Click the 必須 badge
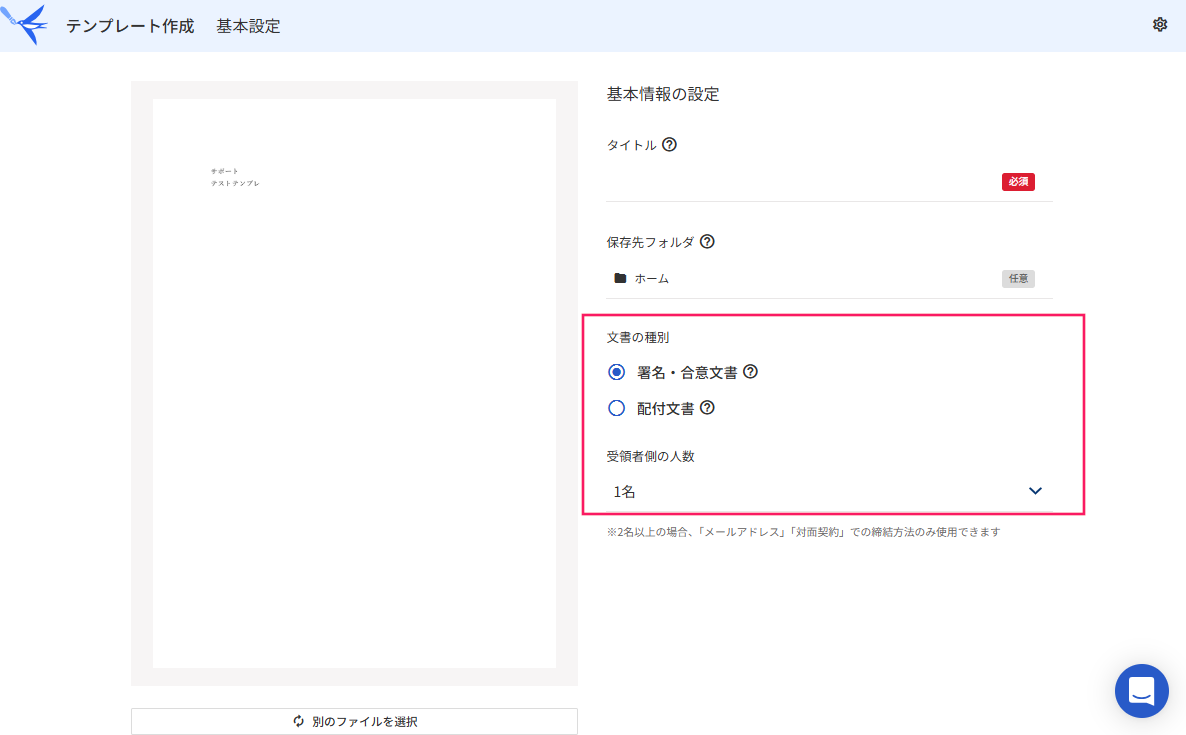Viewport: 1186px width, 735px height. click(1018, 182)
